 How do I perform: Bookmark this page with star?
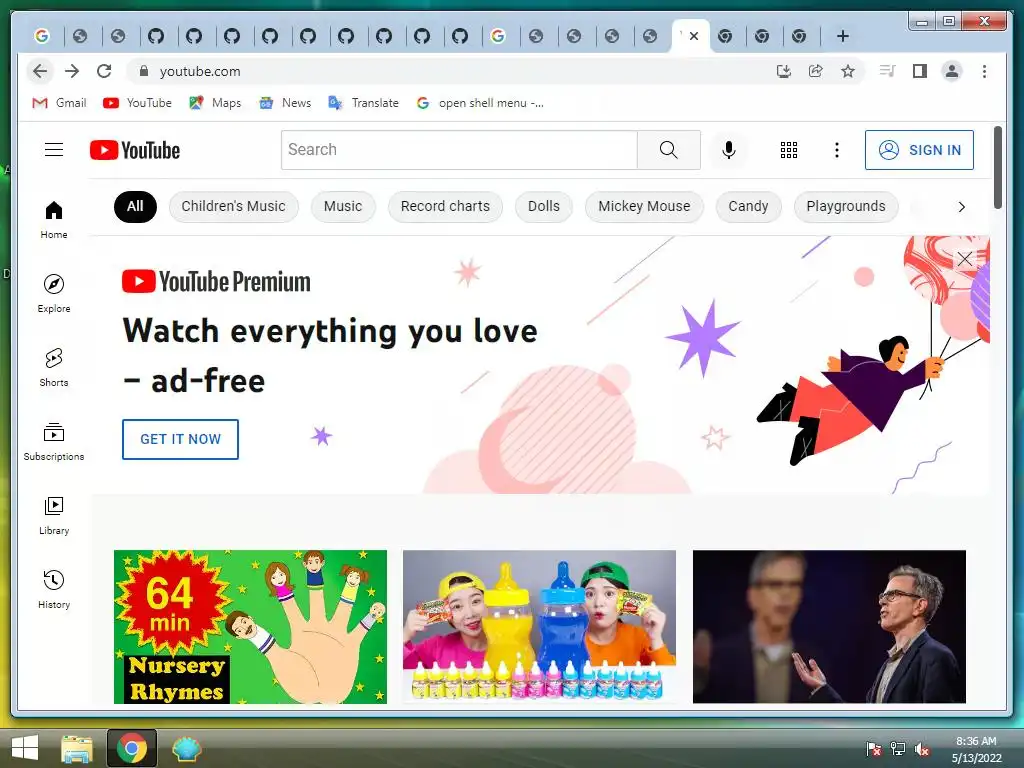[848, 71]
